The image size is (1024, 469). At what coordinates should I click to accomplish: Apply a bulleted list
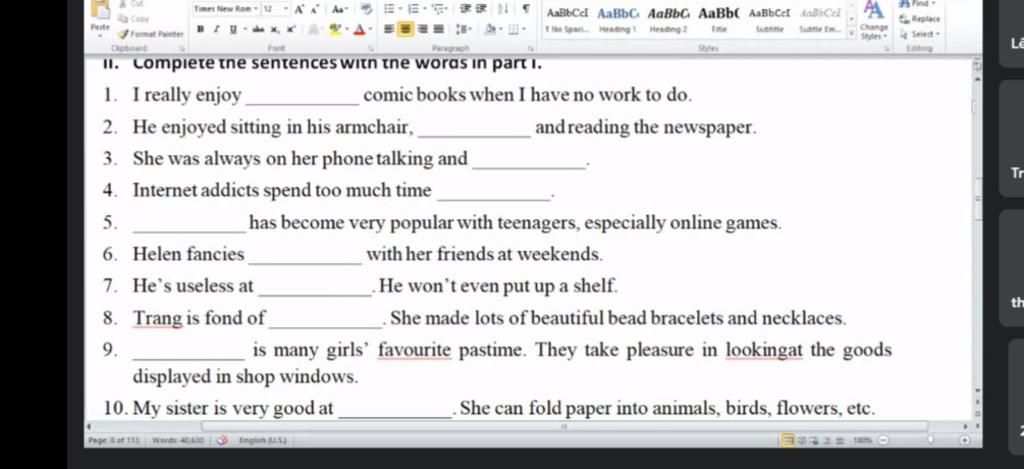pos(389,9)
